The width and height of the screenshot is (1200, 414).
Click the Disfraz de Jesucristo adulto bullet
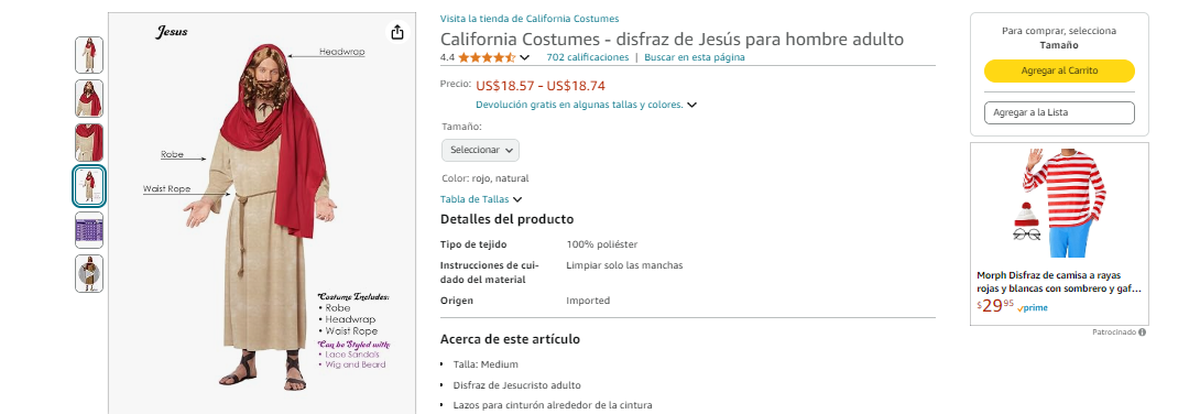[x=517, y=385]
